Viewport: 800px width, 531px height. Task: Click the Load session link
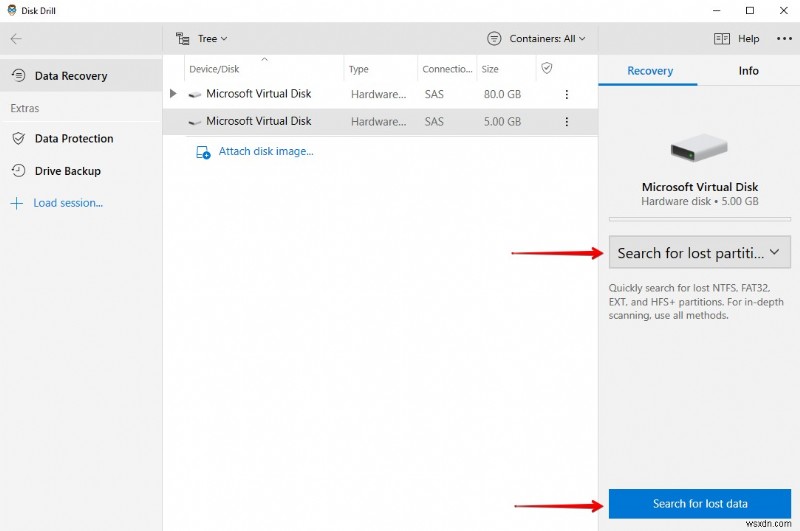pyautogui.click(x=66, y=203)
